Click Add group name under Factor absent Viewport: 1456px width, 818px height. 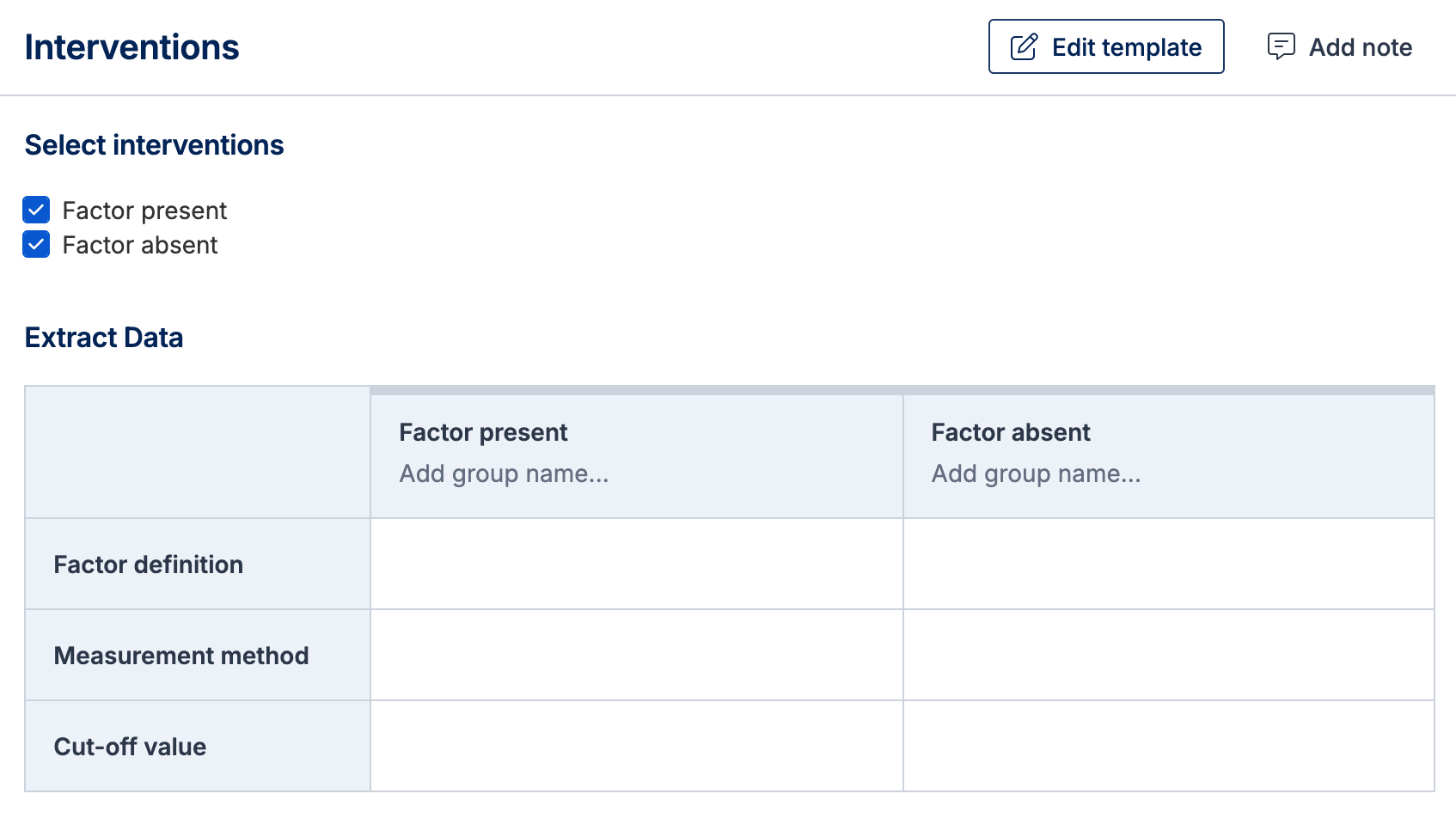click(x=1036, y=473)
